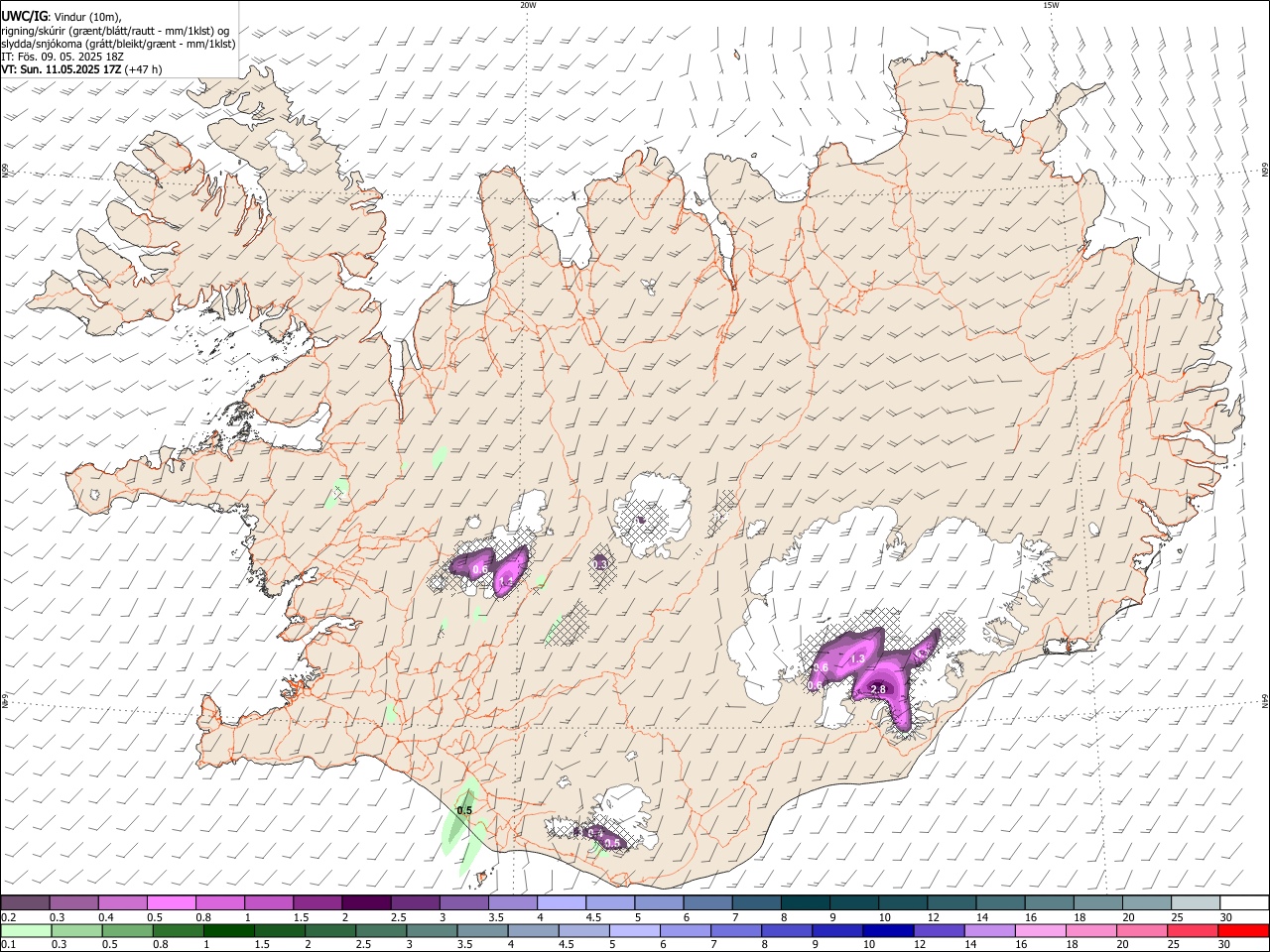Click the lower-row light purple swatch at 14
The image size is (1270, 952).
989,930
